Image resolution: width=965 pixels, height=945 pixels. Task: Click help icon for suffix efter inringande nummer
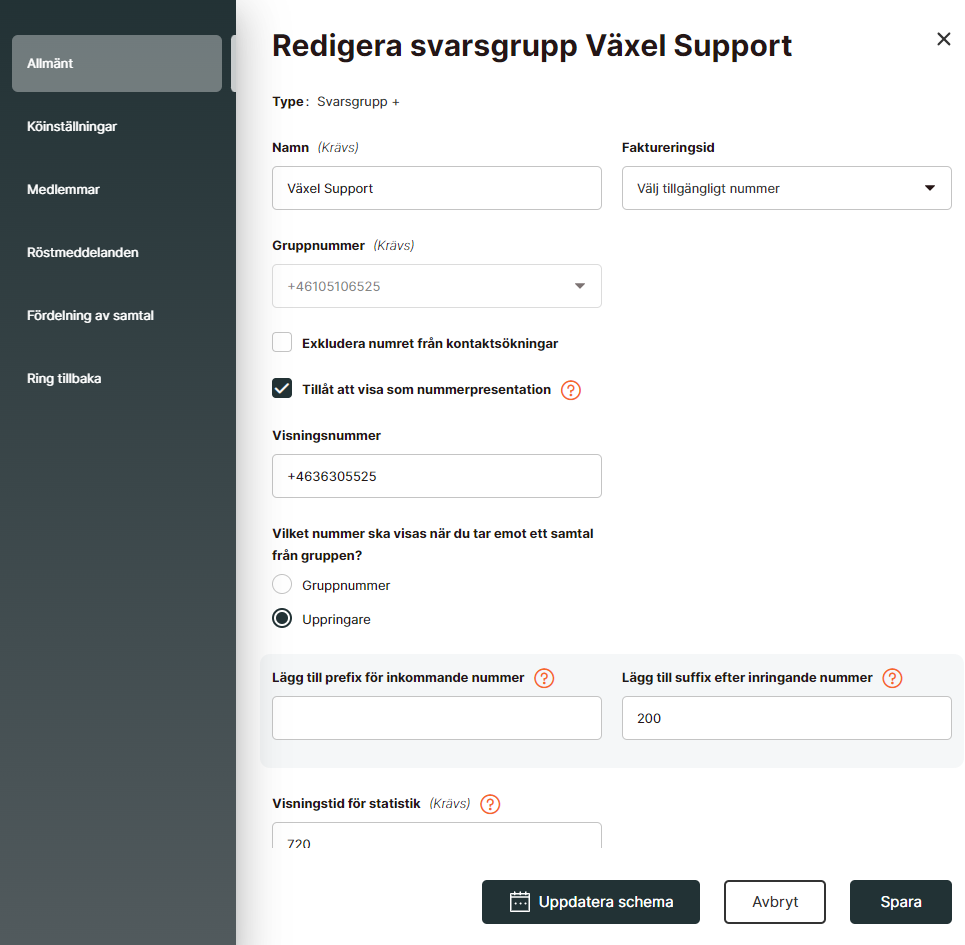click(892, 678)
